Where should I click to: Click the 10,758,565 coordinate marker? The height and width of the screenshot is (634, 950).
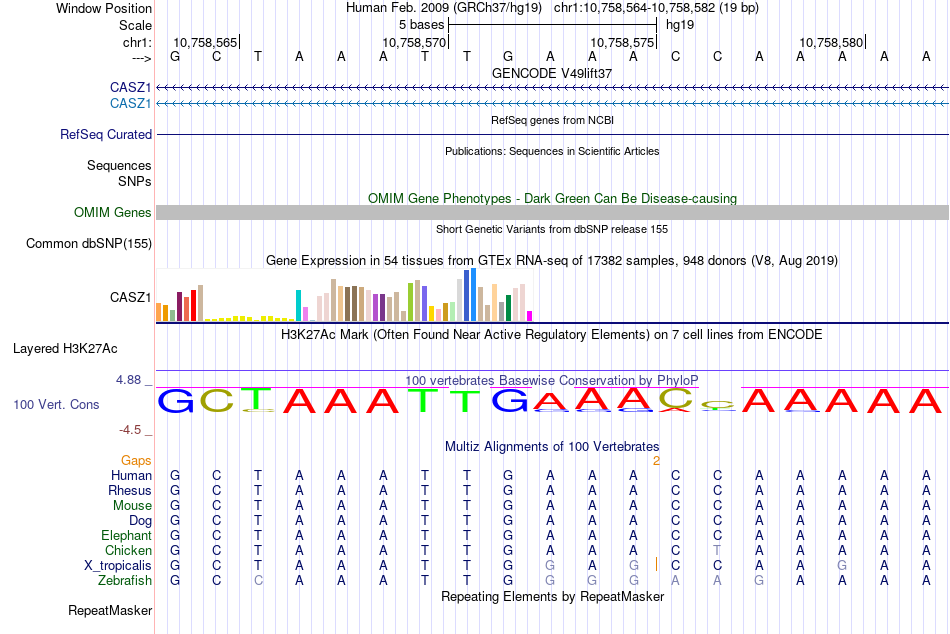(x=205, y=42)
